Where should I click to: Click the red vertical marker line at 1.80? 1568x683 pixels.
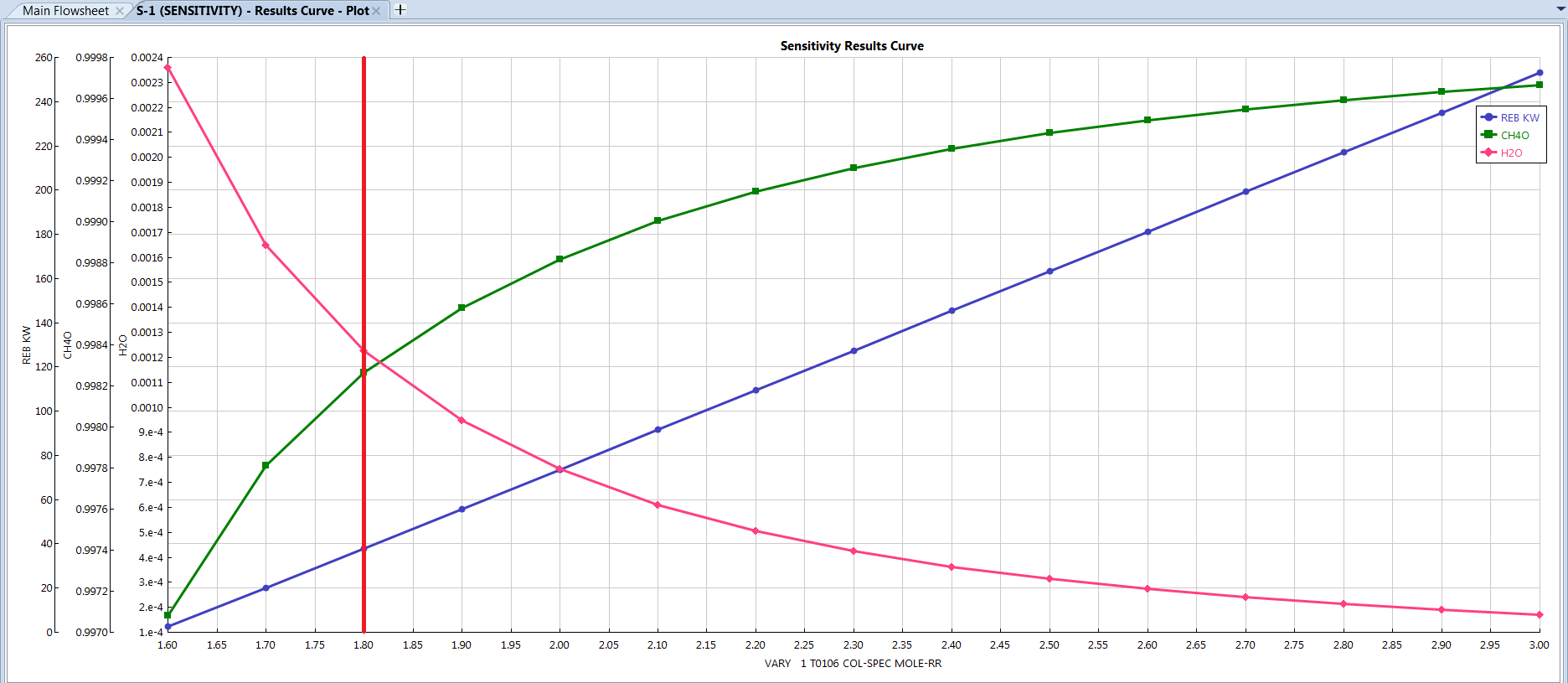click(364, 344)
